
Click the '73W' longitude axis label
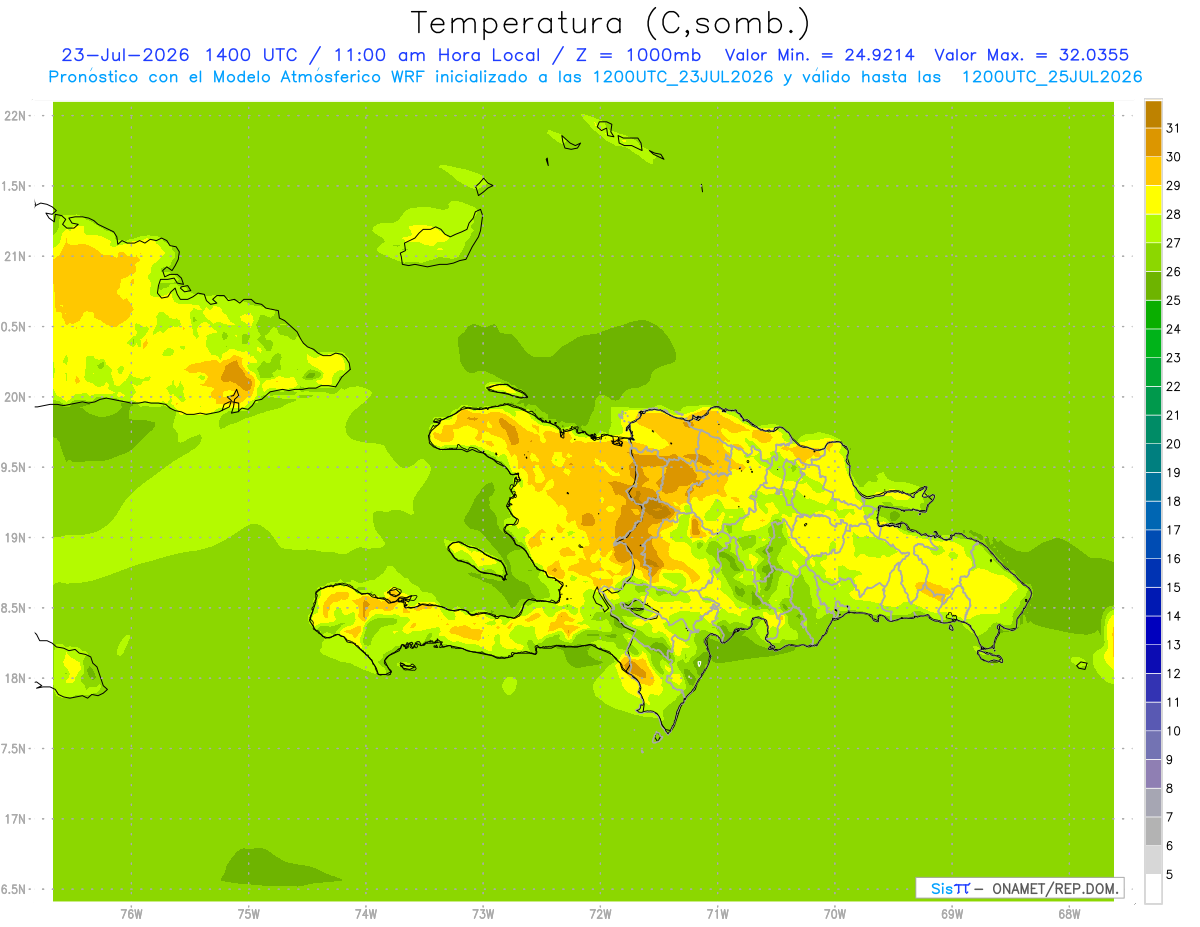click(483, 914)
